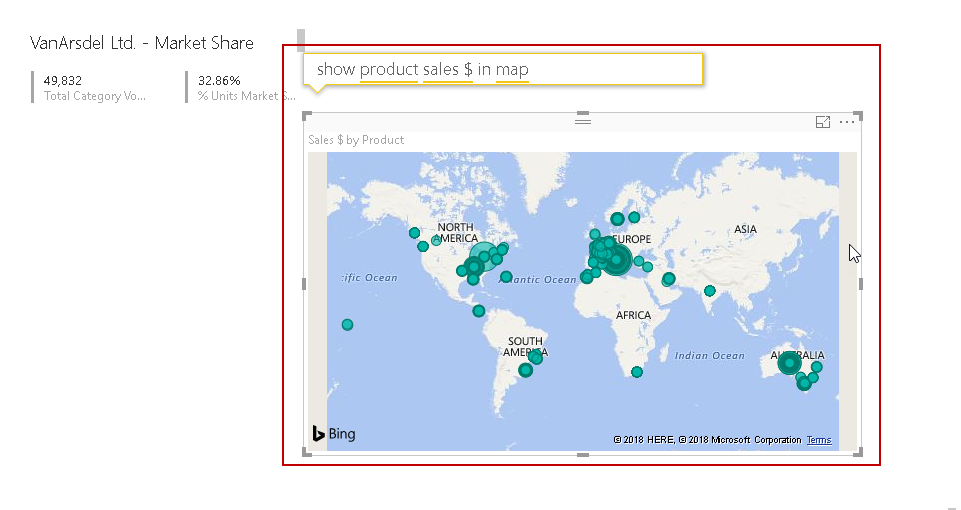Click the Q&A question input box
This screenshot has height=510, width=961.
pyautogui.click(x=503, y=69)
